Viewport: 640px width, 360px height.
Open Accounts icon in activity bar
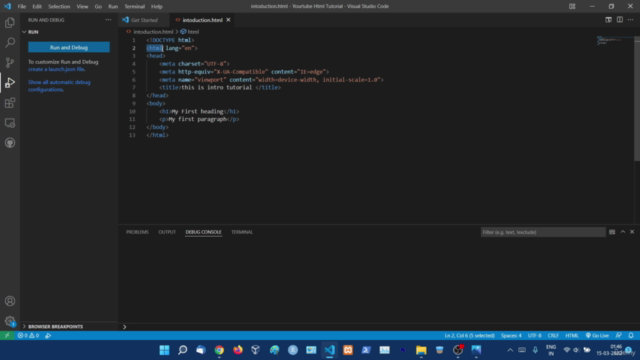[x=10, y=301]
